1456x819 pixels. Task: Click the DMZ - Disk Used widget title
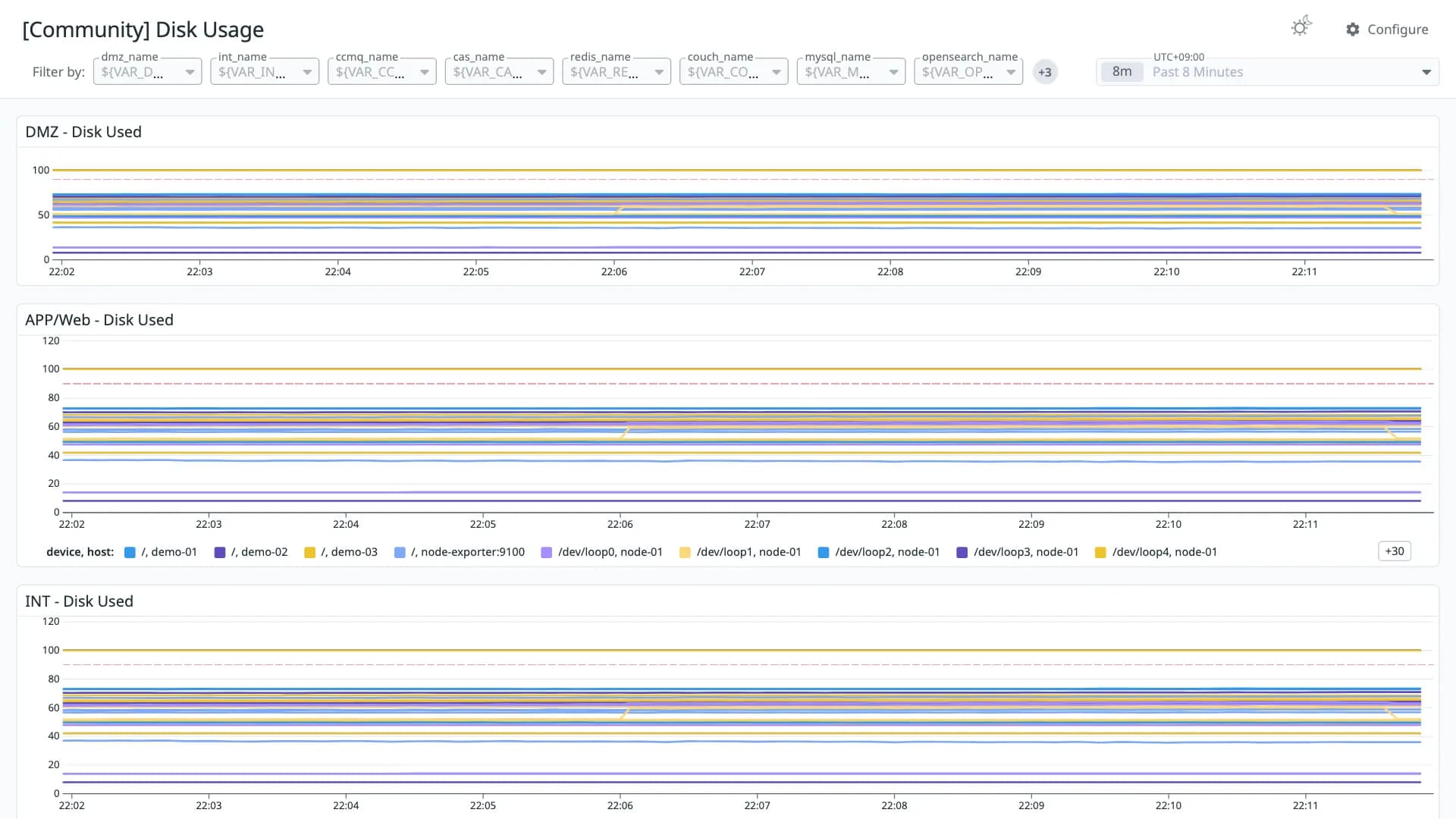pyautogui.click(x=83, y=132)
